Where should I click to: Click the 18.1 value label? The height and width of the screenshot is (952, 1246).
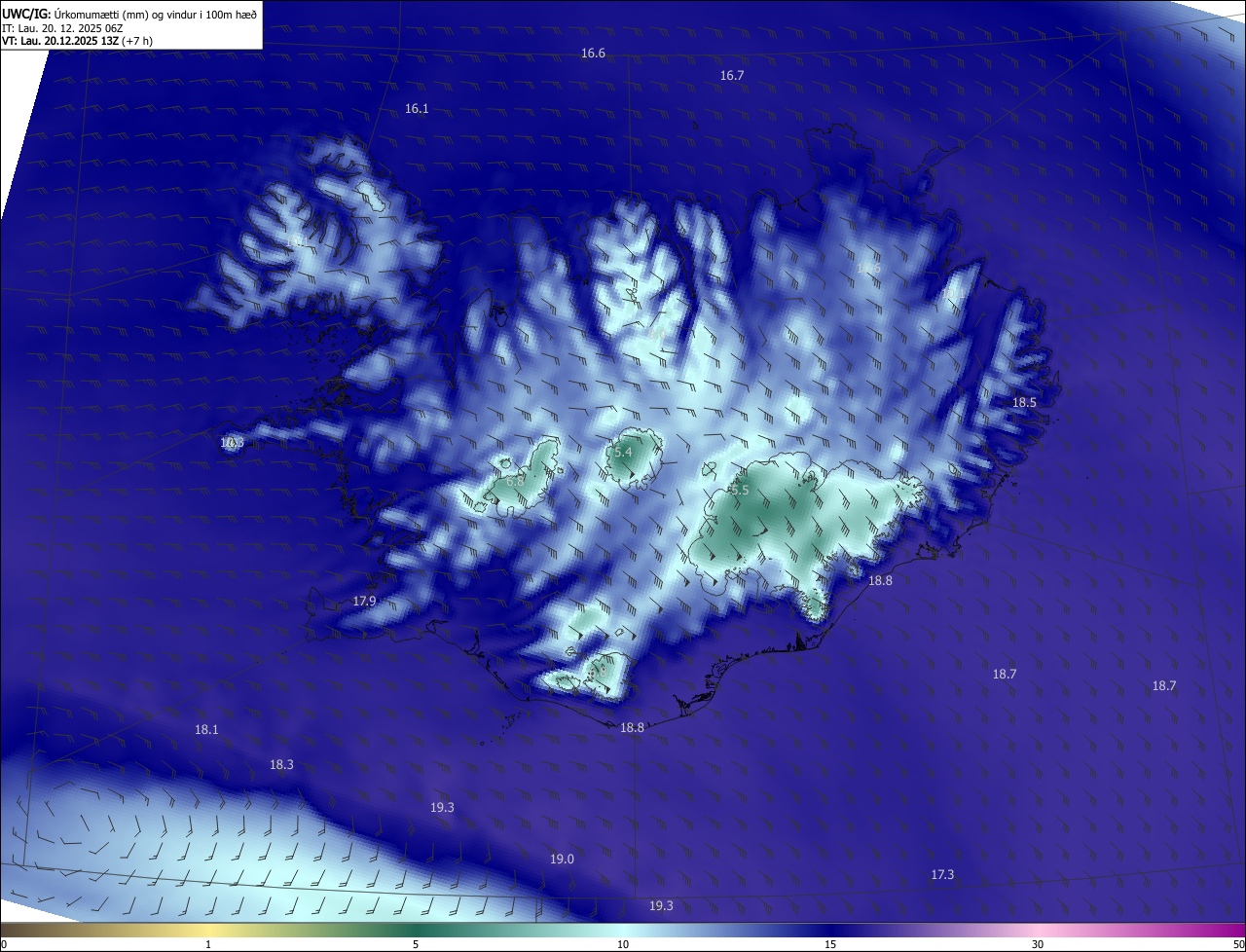[206, 730]
